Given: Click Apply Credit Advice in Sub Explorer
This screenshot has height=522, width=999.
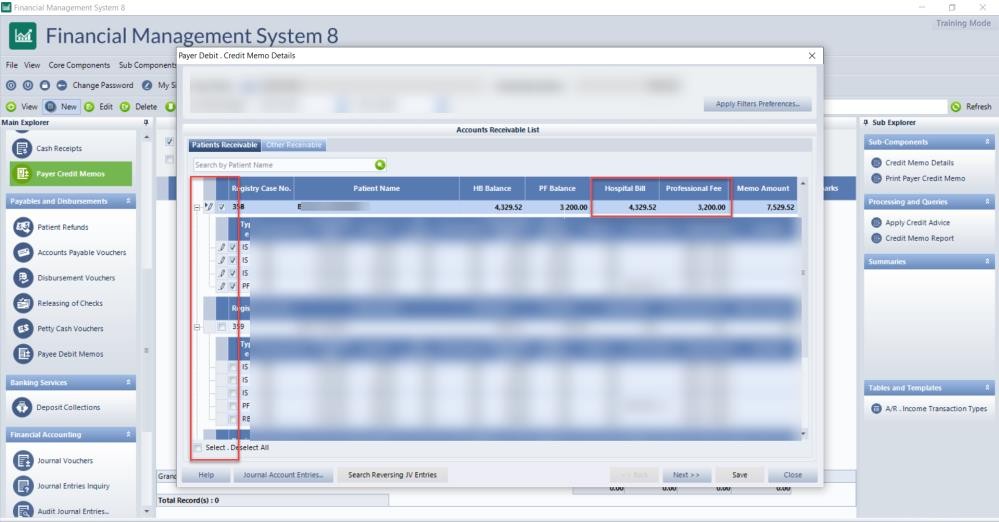Looking at the screenshot, I should tap(917, 223).
